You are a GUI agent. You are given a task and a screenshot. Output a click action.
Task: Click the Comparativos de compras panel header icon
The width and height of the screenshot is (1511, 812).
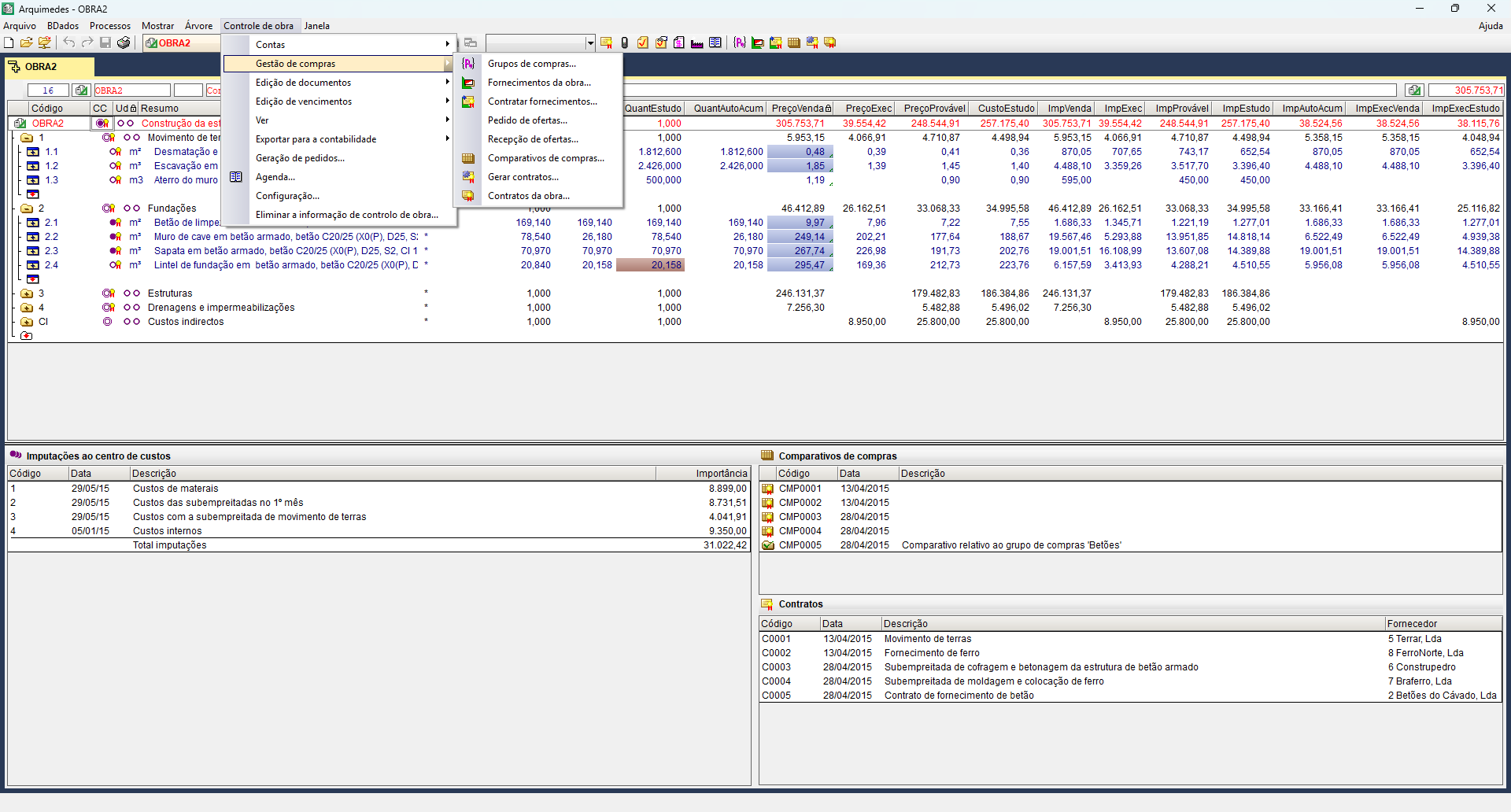pyautogui.click(x=767, y=456)
